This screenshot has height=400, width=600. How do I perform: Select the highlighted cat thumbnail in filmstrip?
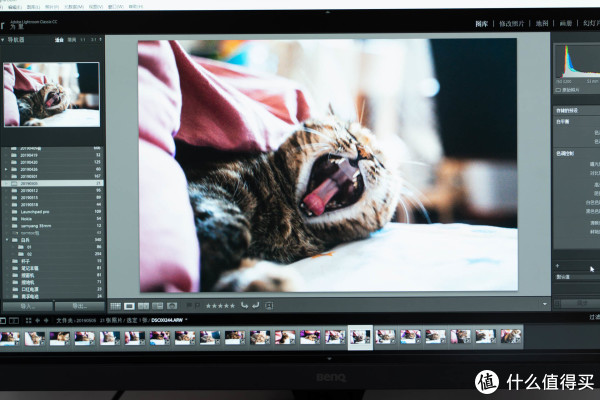(x=360, y=337)
